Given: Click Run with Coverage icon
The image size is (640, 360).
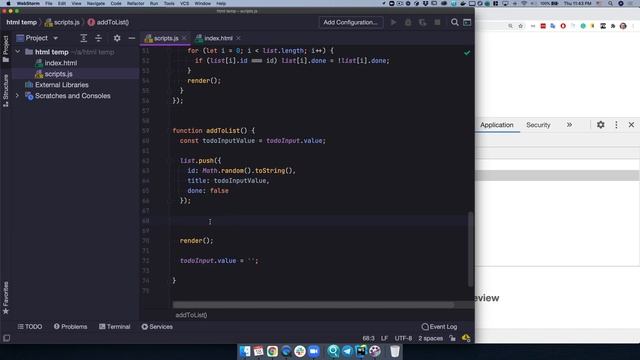Looking at the screenshot, I should coord(422,22).
